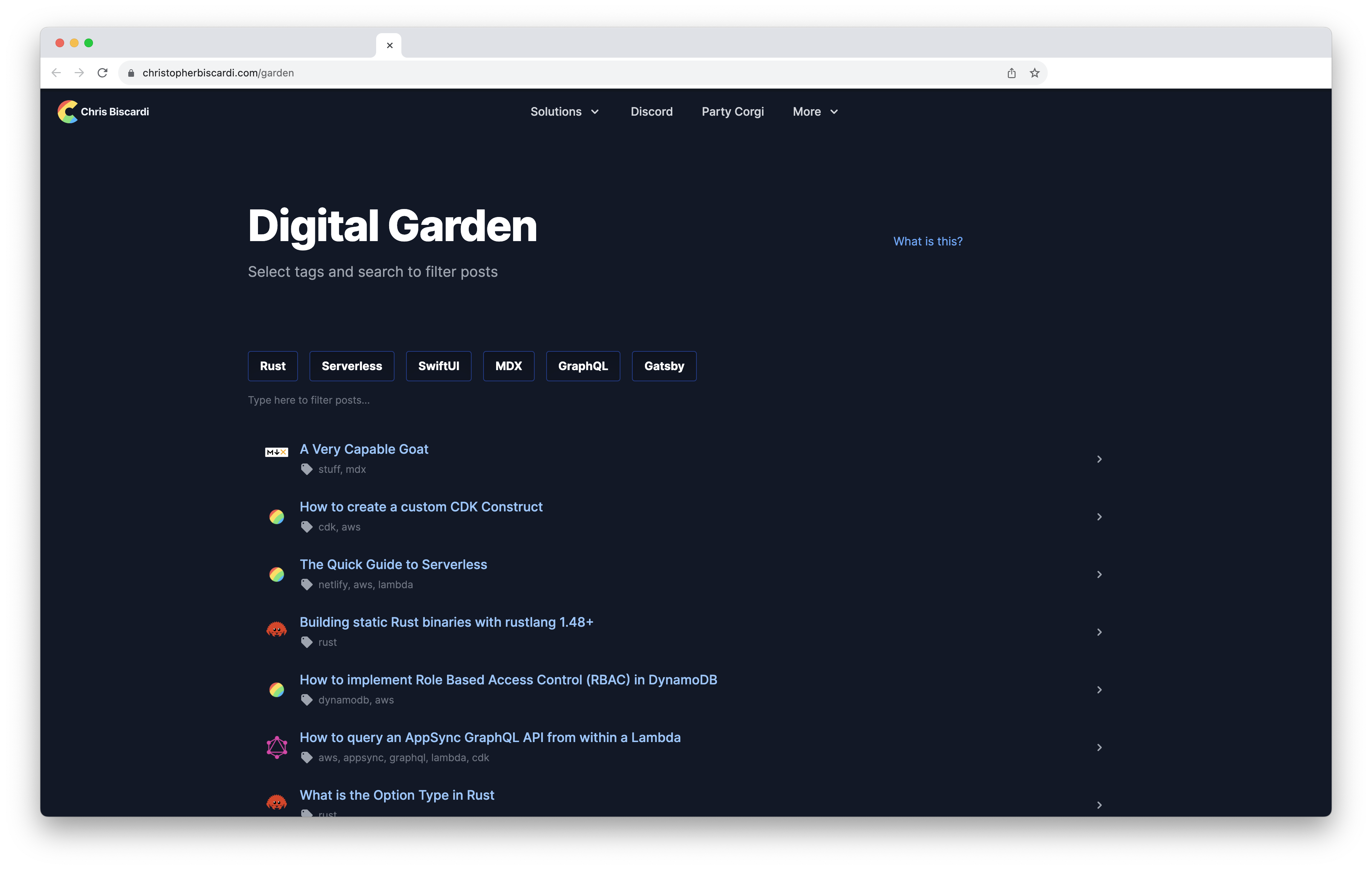Click the share icon in address bar

[x=1011, y=73]
